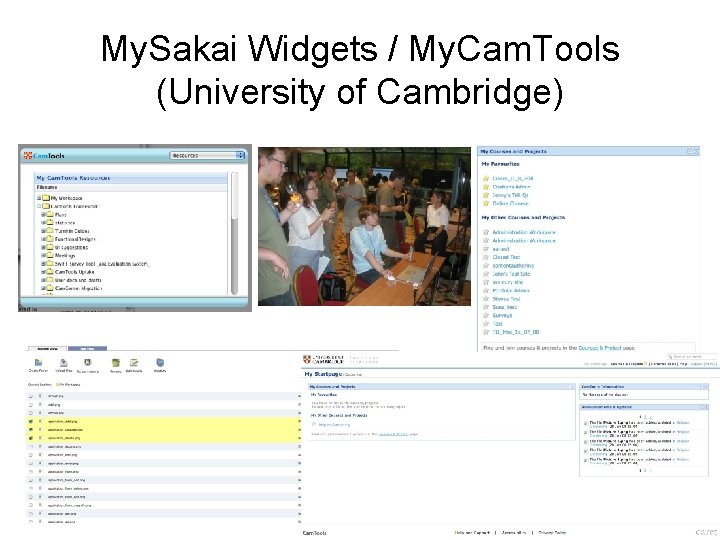Open the Database Admin link
Image resolution: width=720 pixels, height=540 pixels.
pyautogui.click(x=511, y=187)
